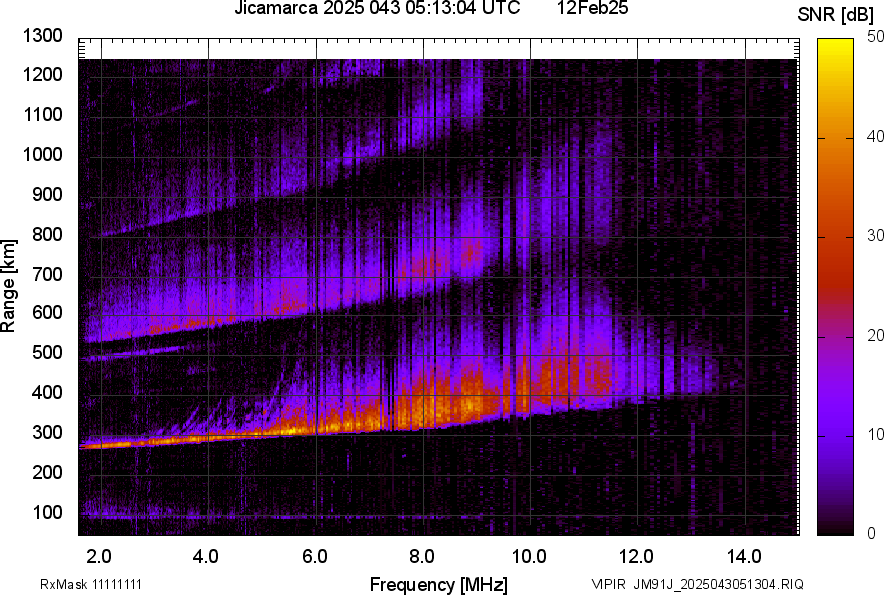
Task: Click the 14.0 frequency tick label
Action: (x=744, y=555)
